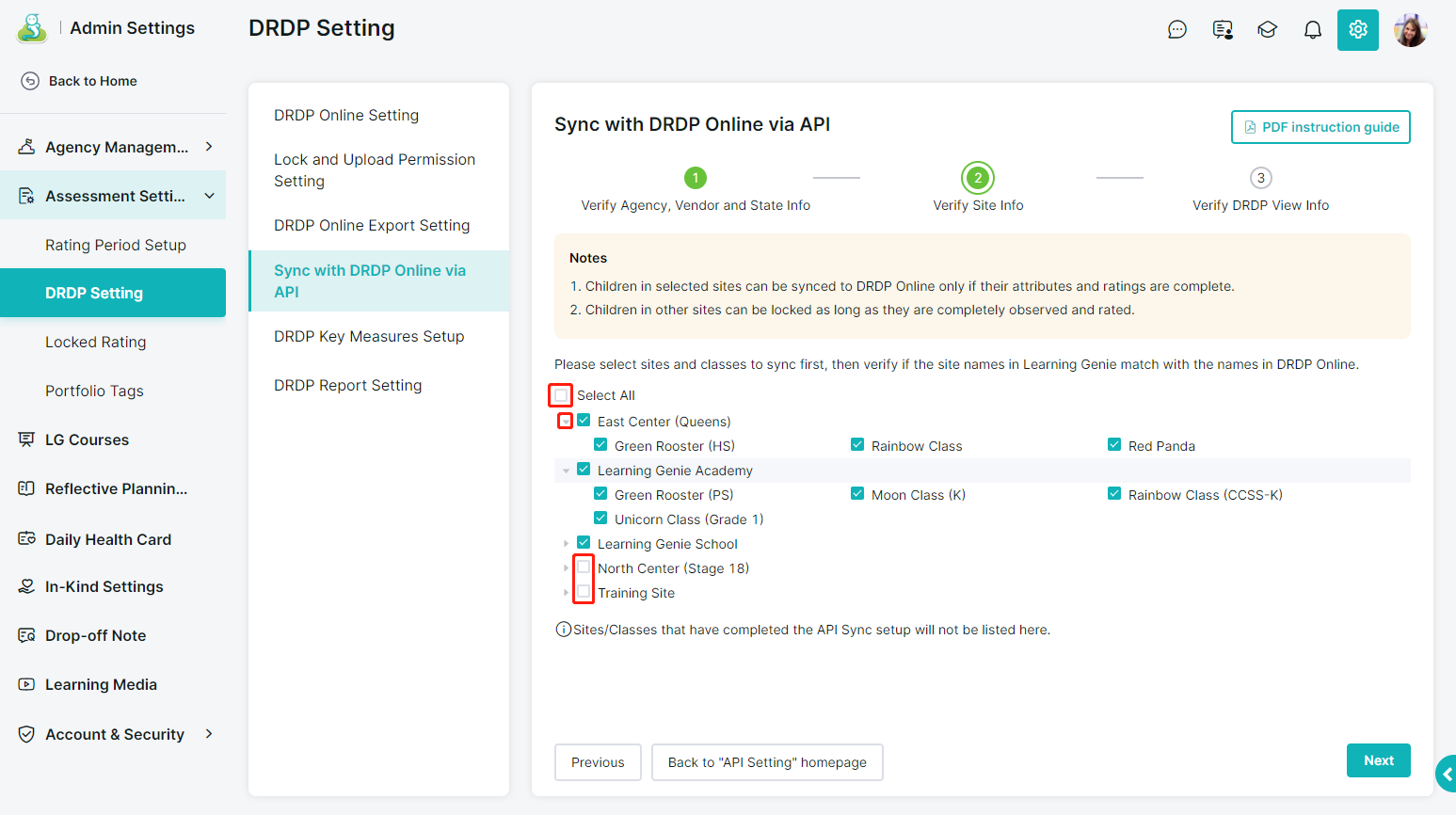Screen dimensions: 1456x815
Task: Enable the North Center (Stage 18) checkbox
Action: click(584, 567)
